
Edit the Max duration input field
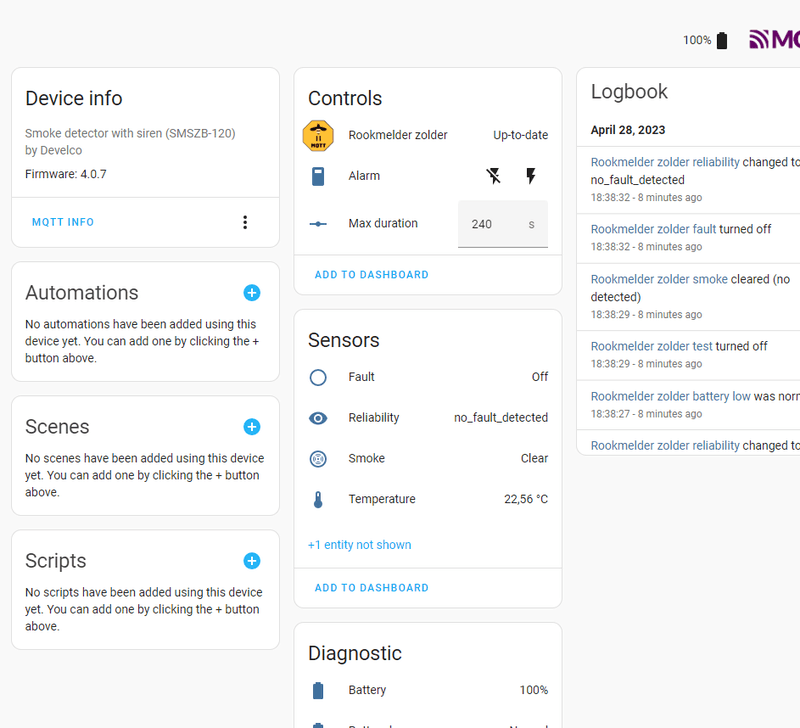(x=490, y=224)
